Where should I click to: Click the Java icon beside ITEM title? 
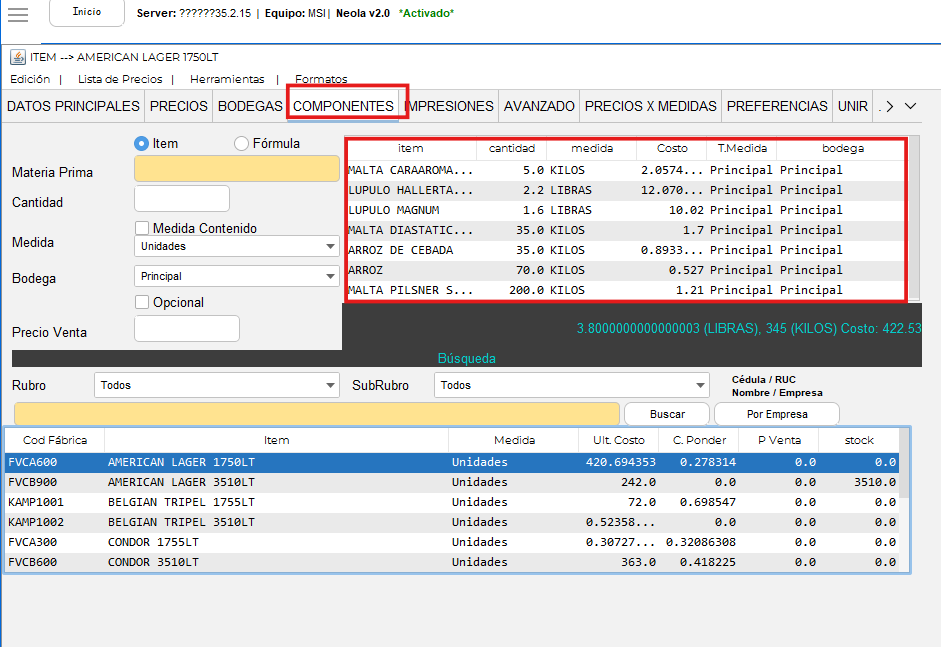pyautogui.click(x=17, y=57)
